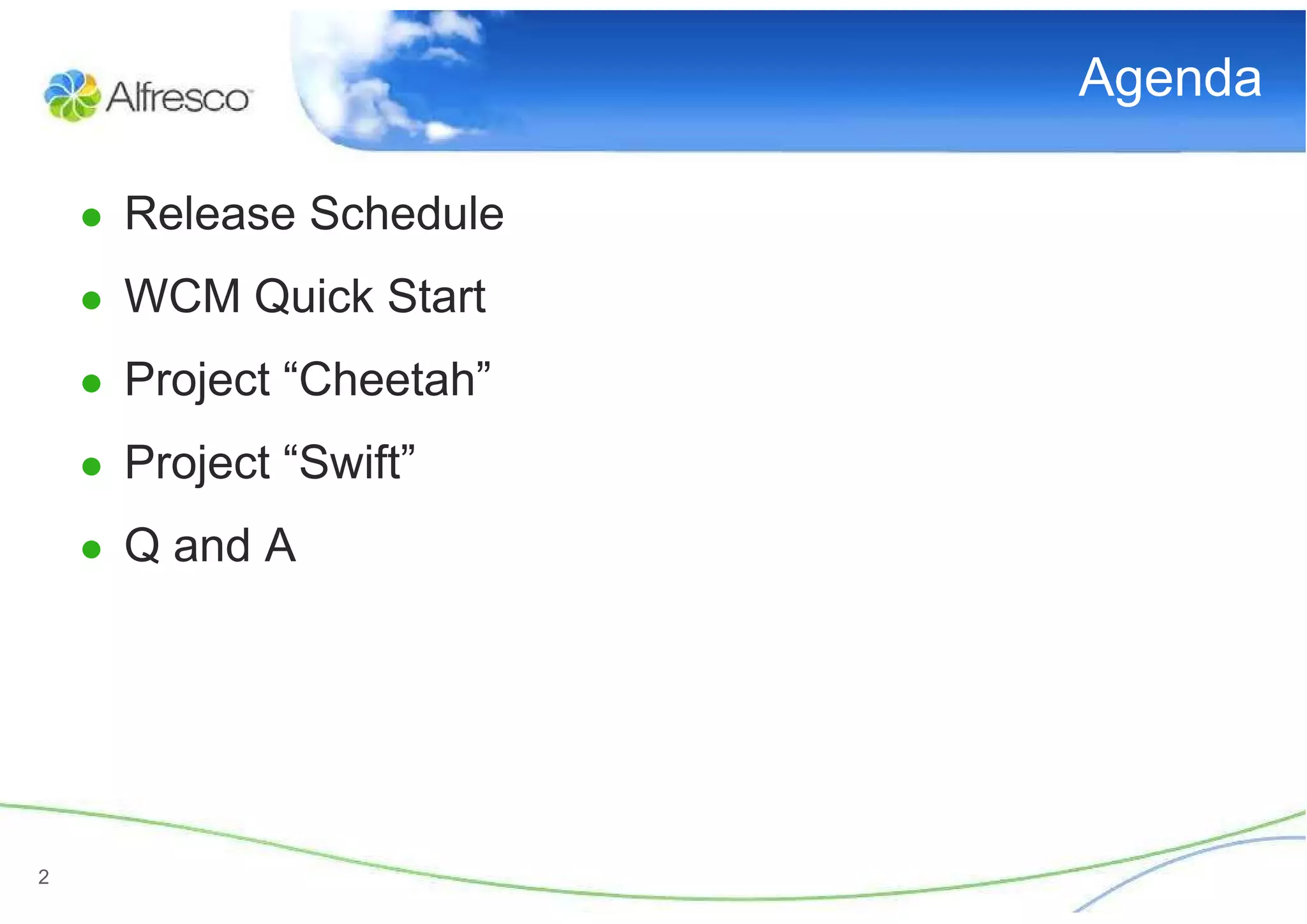
Task: Click the word Cheetah in the third bullet
Action: [x=387, y=380]
